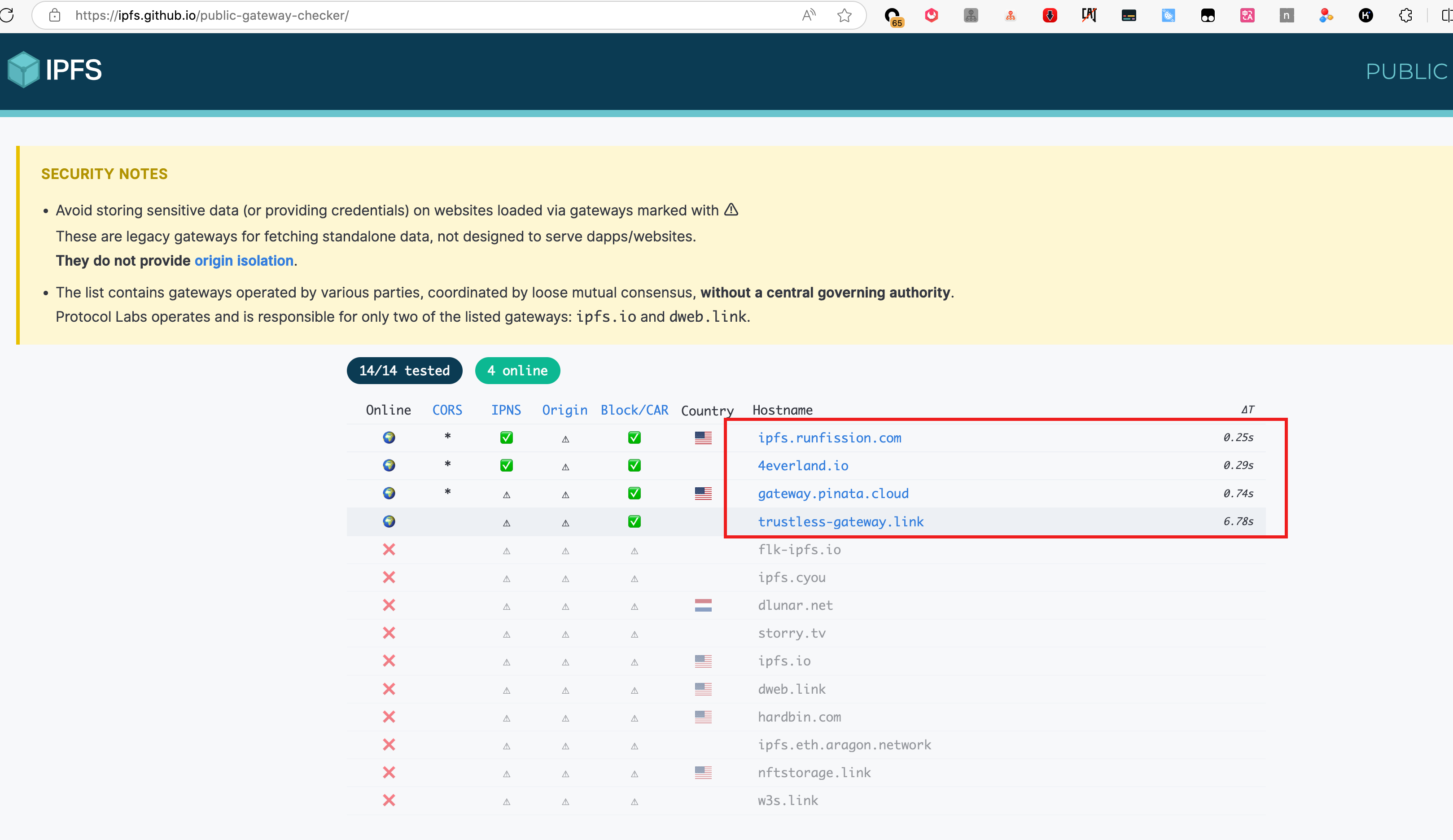Click the 'Online' column header
The width and height of the screenshot is (1453, 840).
[x=389, y=410]
